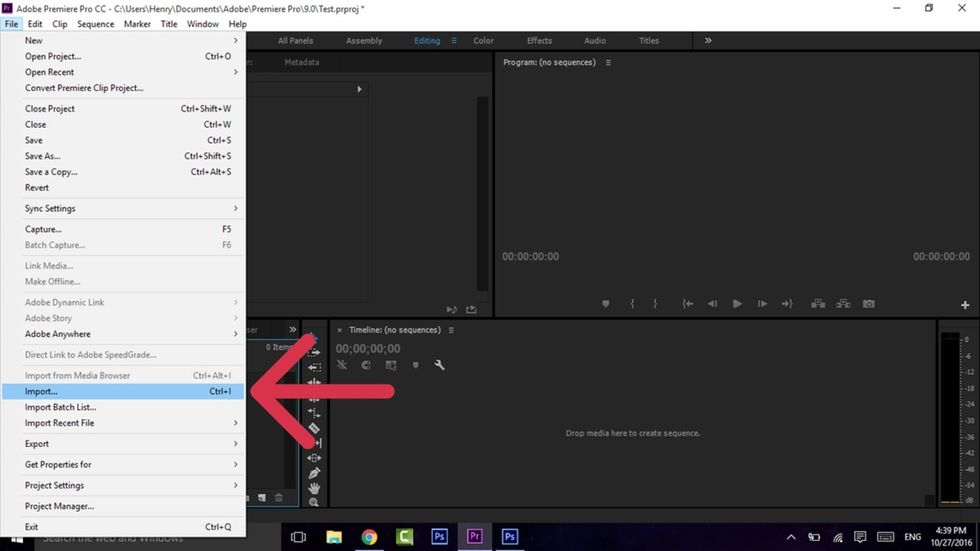Open File Explorer from the taskbar
The height and width of the screenshot is (551, 980).
(x=334, y=537)
